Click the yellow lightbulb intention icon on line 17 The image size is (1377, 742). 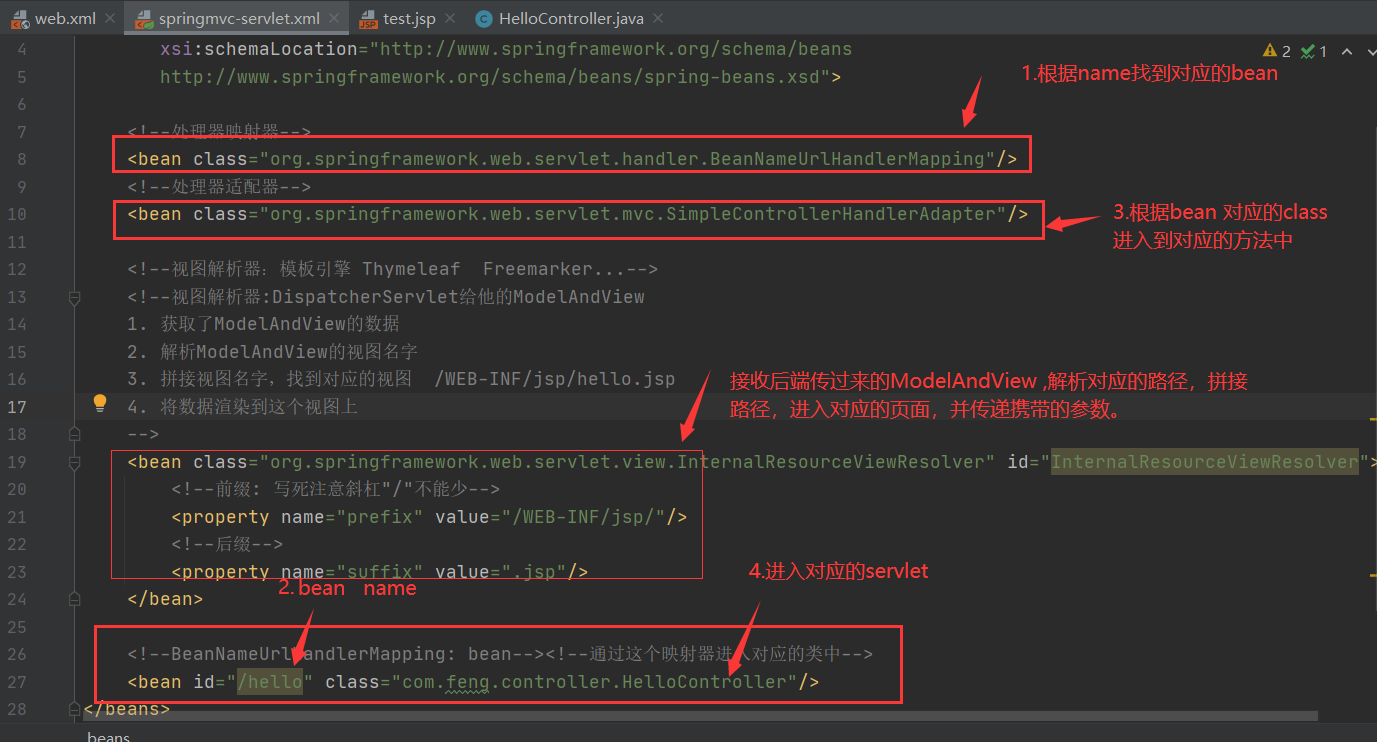pyautogui.click(x=100, y=403)
